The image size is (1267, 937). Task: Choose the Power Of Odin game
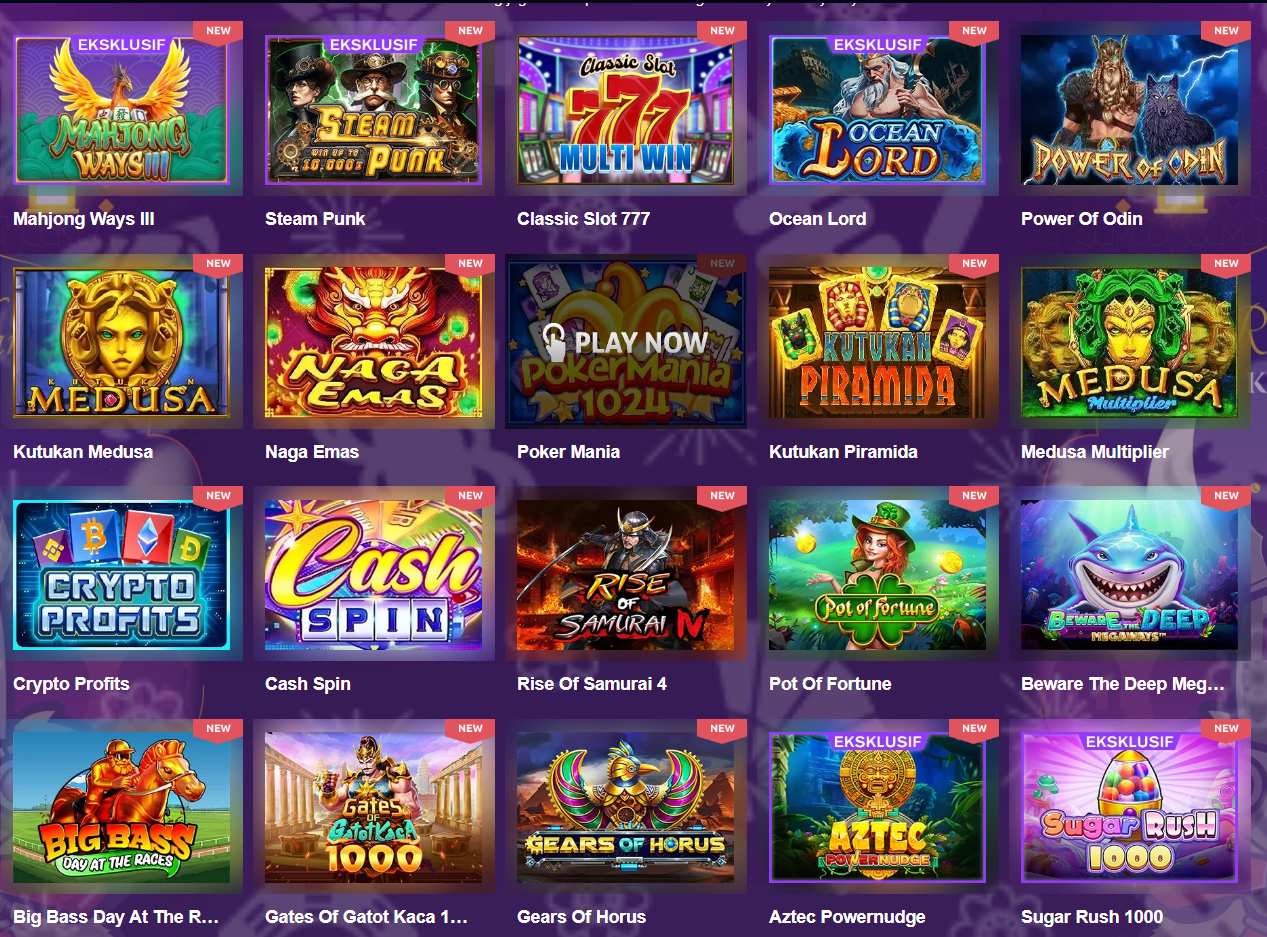(1129, 110)
